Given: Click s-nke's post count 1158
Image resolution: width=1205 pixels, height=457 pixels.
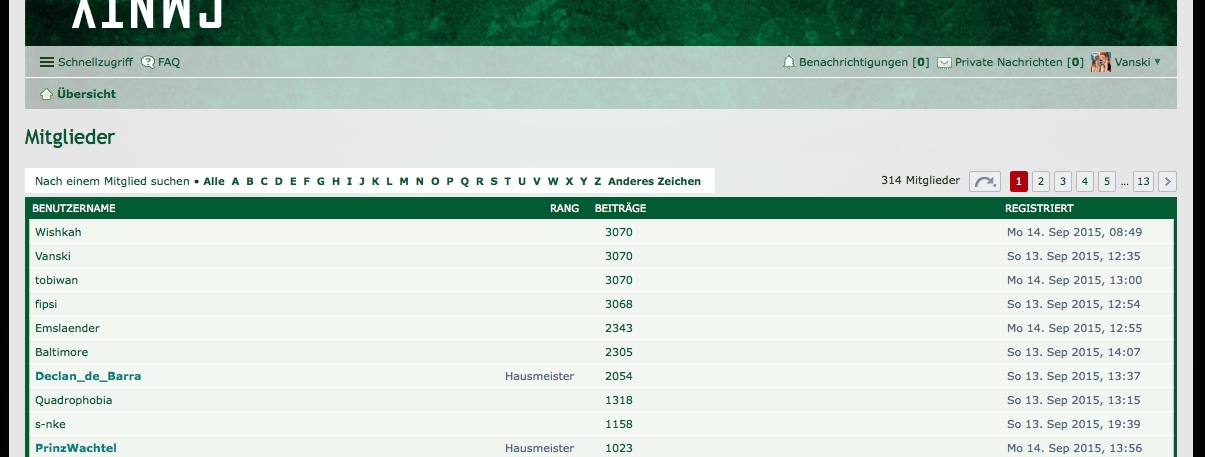Looking at the screenshot, I should point(619,424).
